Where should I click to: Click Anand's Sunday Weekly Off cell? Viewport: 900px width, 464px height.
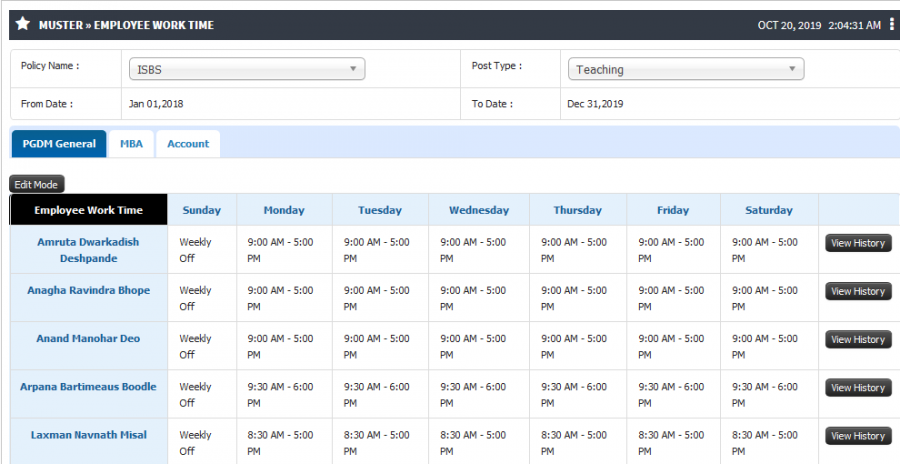[201, 346]
